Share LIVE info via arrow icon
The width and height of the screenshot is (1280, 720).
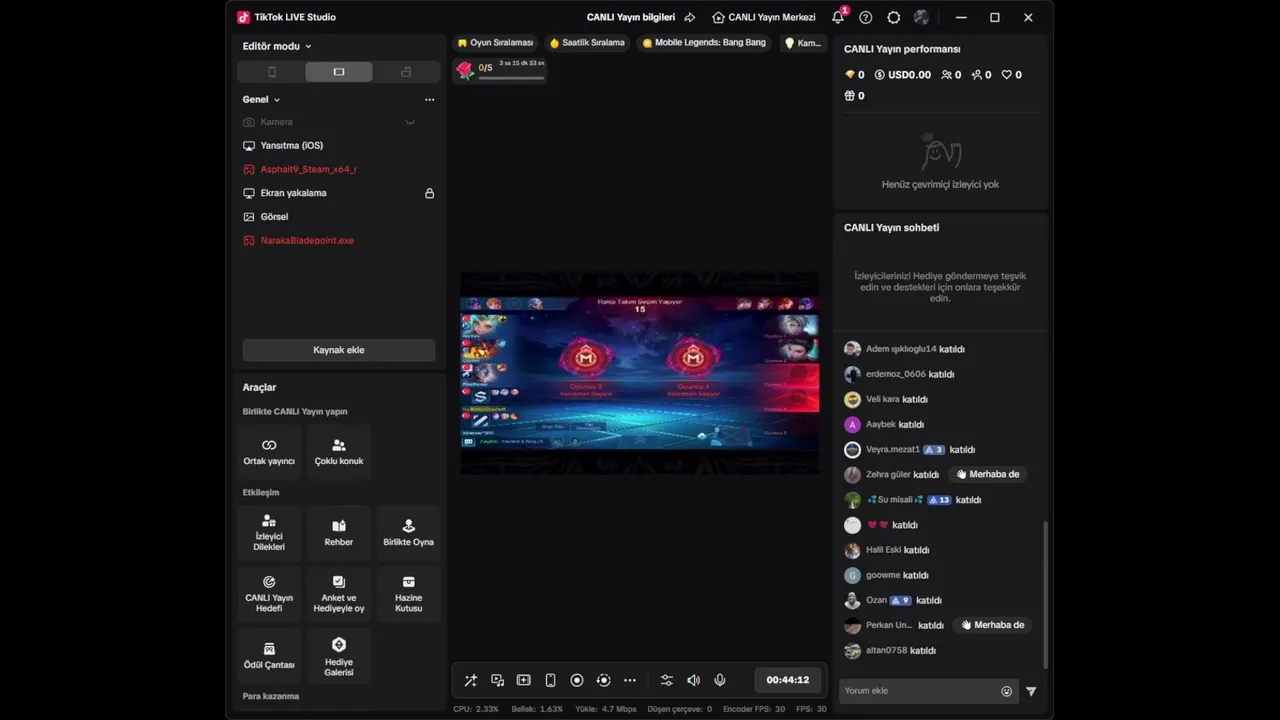pyautogui.click(x=690, y=17)
